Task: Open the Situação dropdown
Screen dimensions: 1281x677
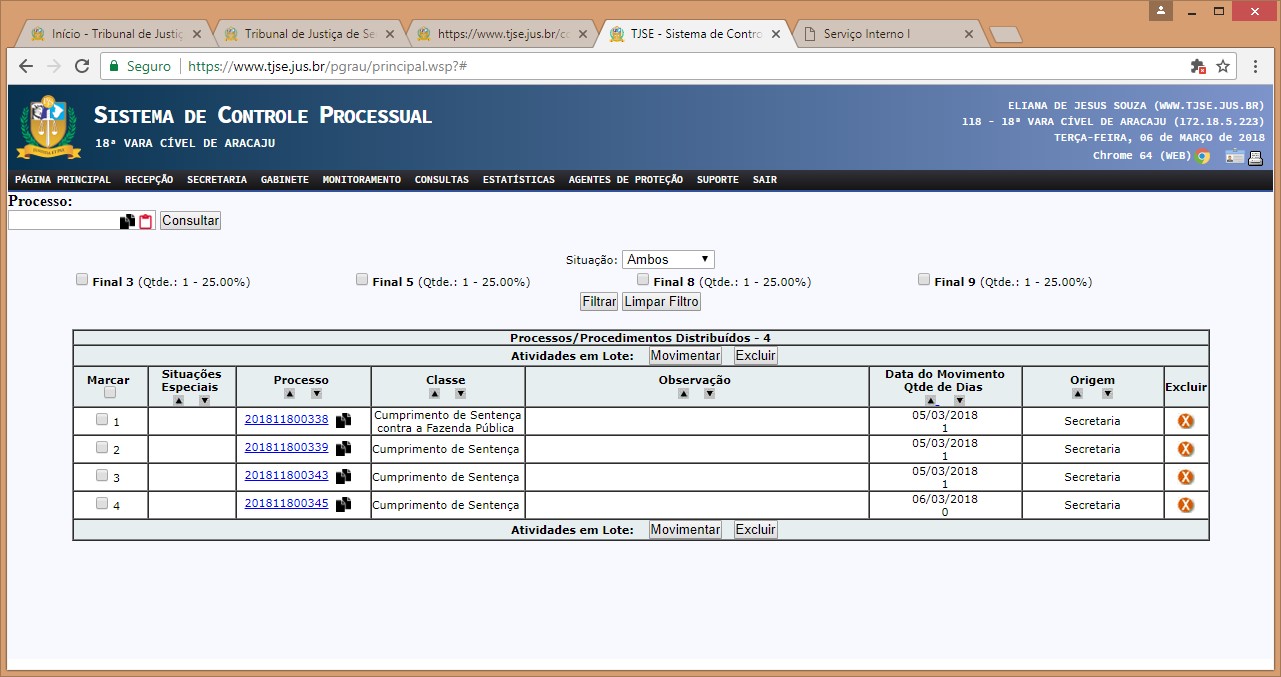Action: pos(668,260)
